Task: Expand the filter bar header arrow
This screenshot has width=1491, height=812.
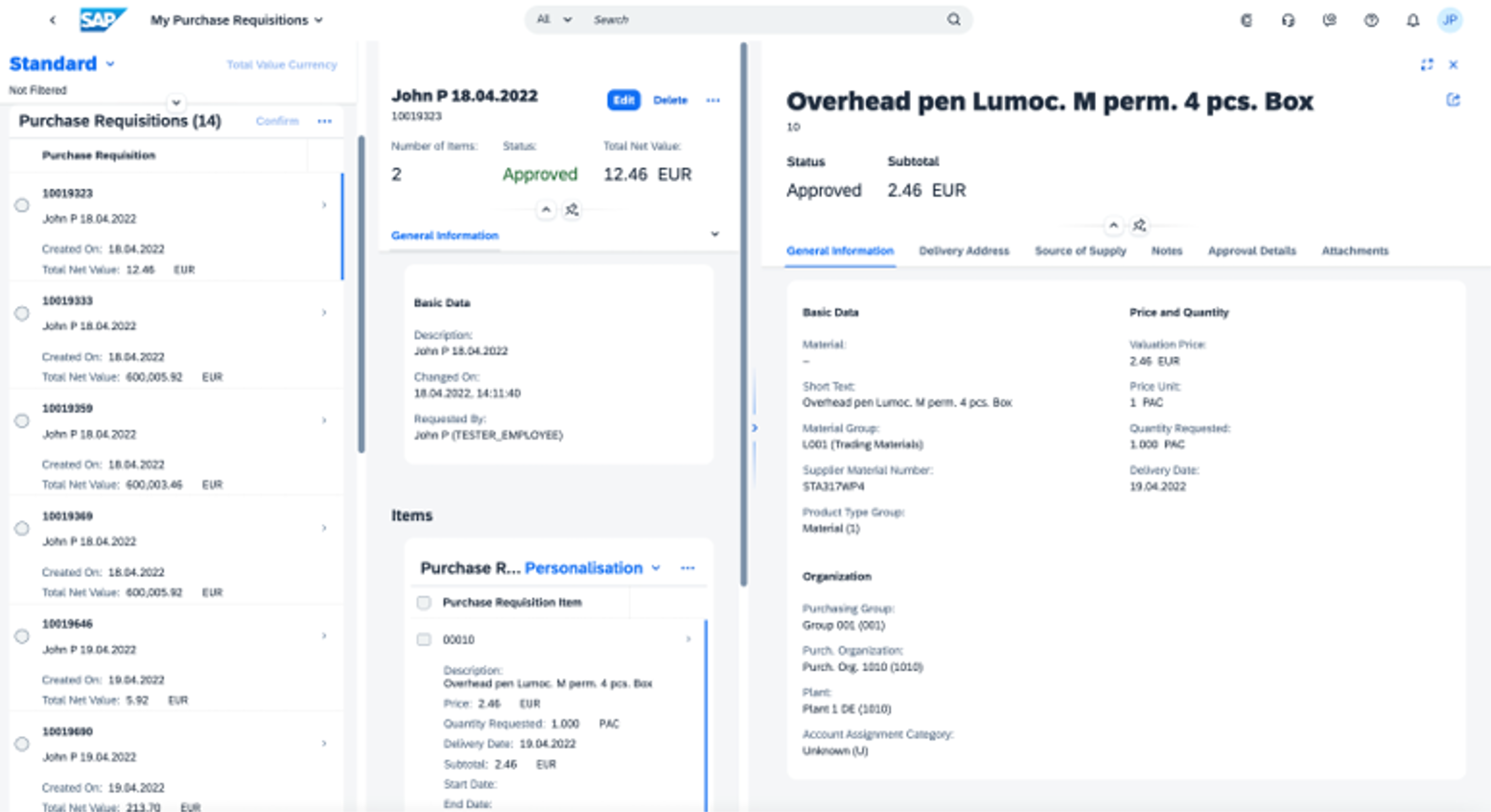Action: [x=176, y=103]
